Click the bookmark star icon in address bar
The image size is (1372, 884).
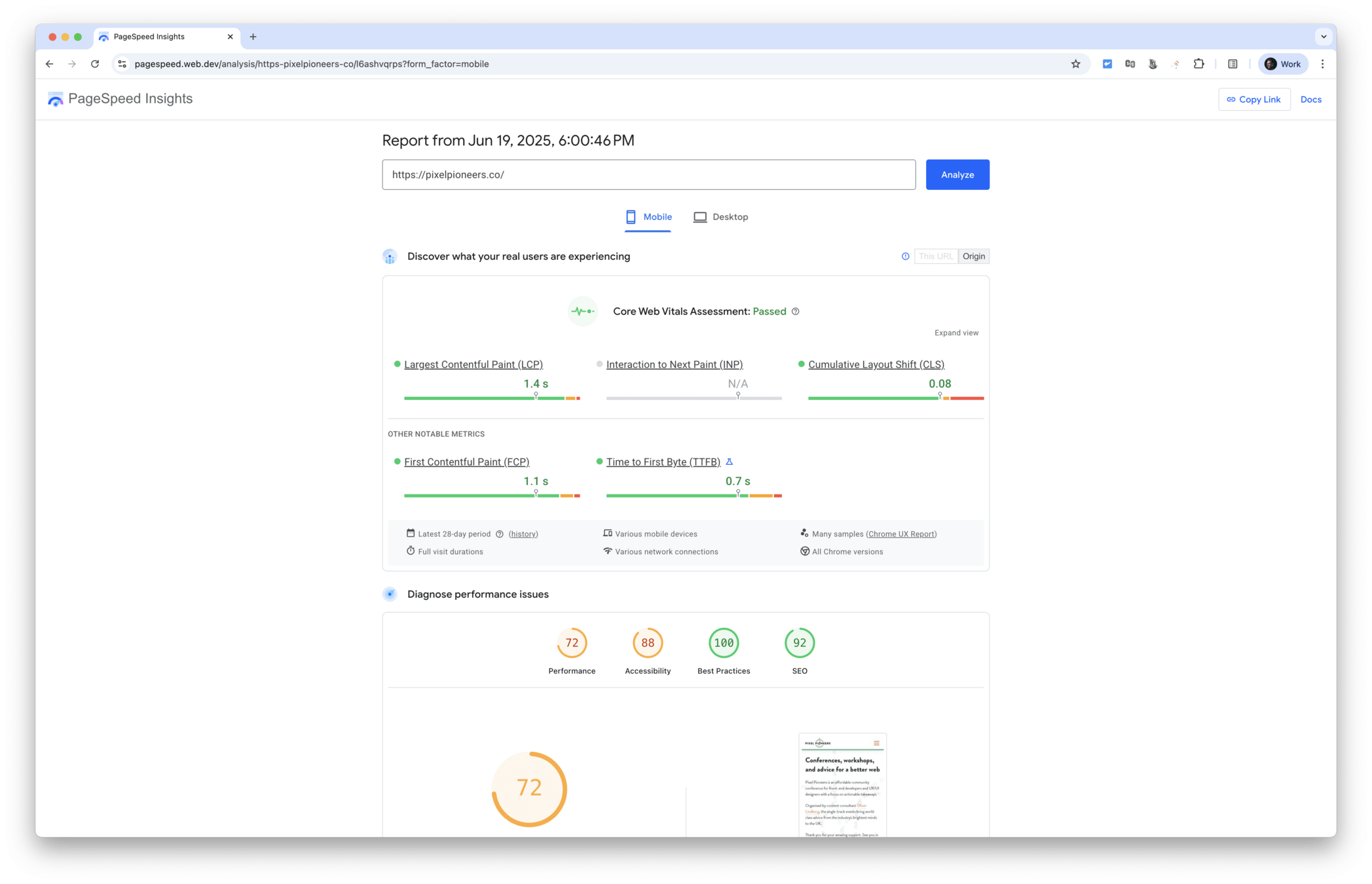(1075, 64)
